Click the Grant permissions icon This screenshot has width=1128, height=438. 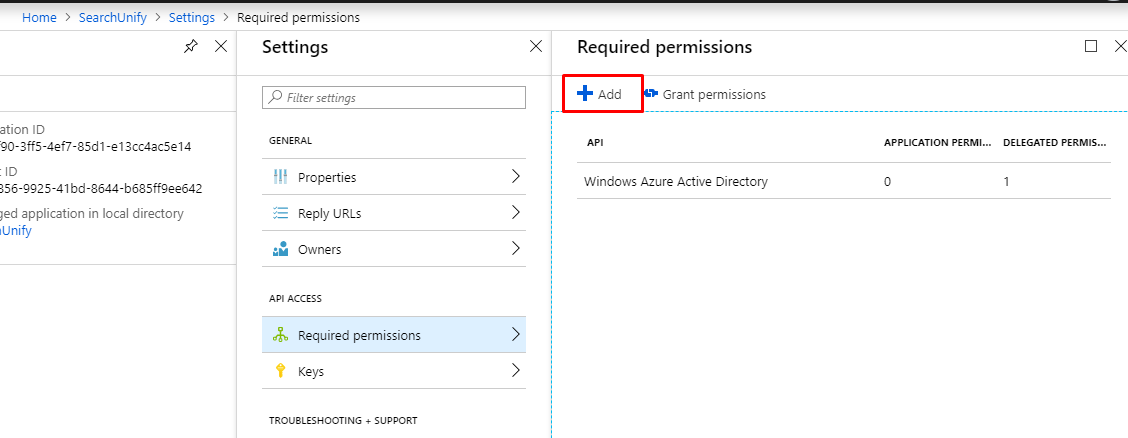(651, 94)
